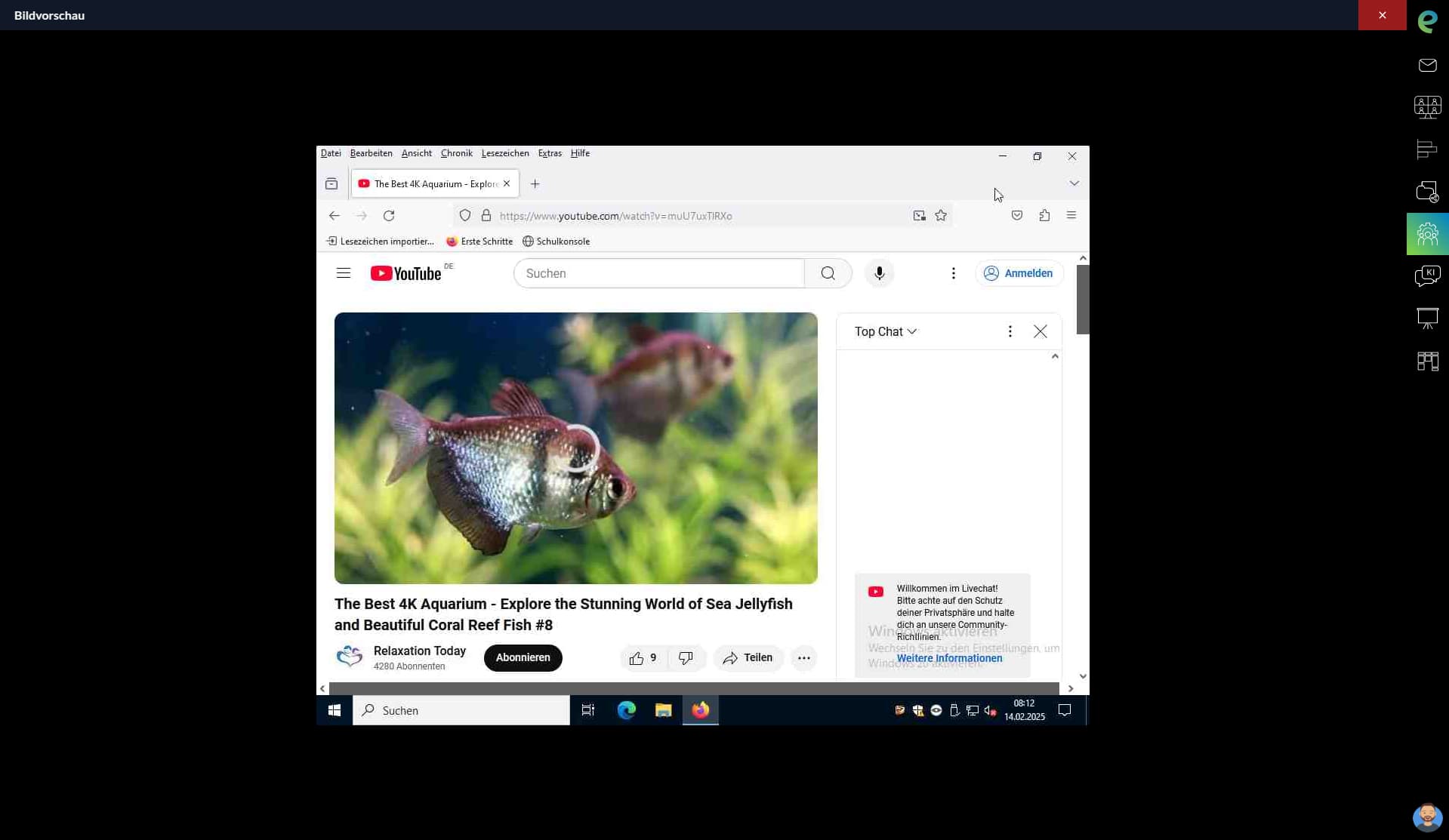
Task: Click the page vertical scrollbar thumb
Action: point(1083,299)
